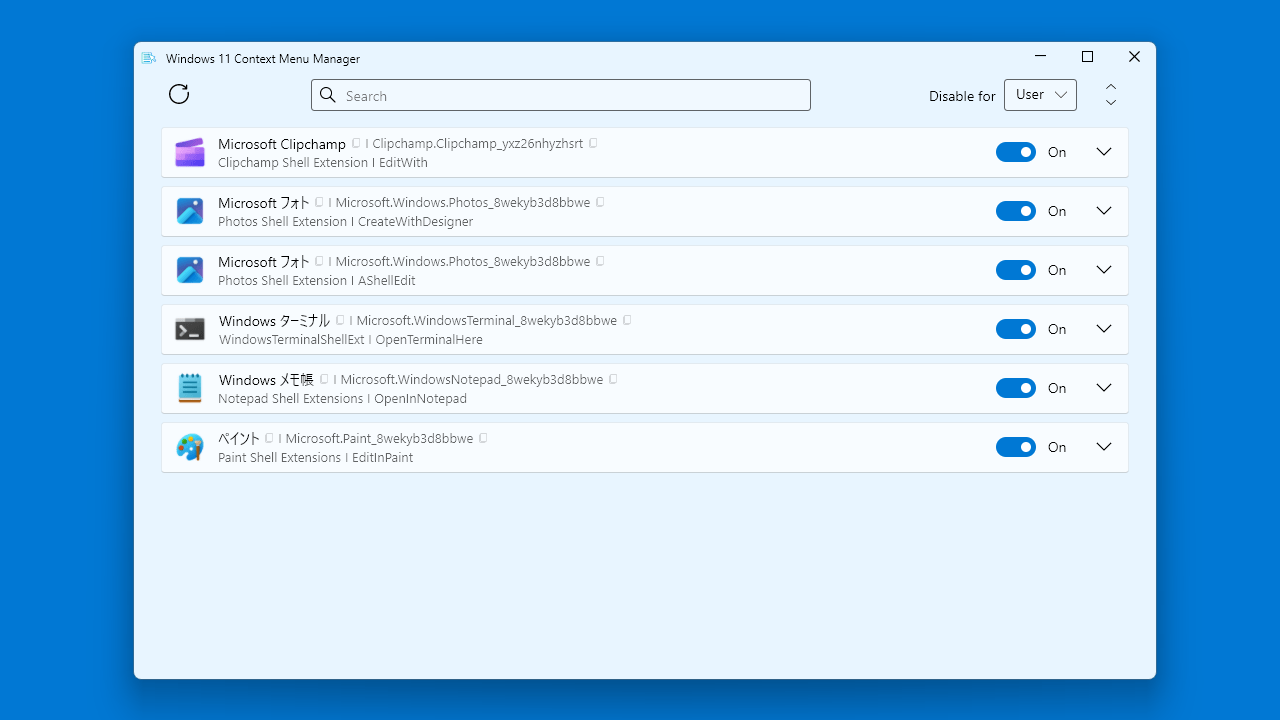Click the Microsoft Clipchamp app icon

(189, 152)
